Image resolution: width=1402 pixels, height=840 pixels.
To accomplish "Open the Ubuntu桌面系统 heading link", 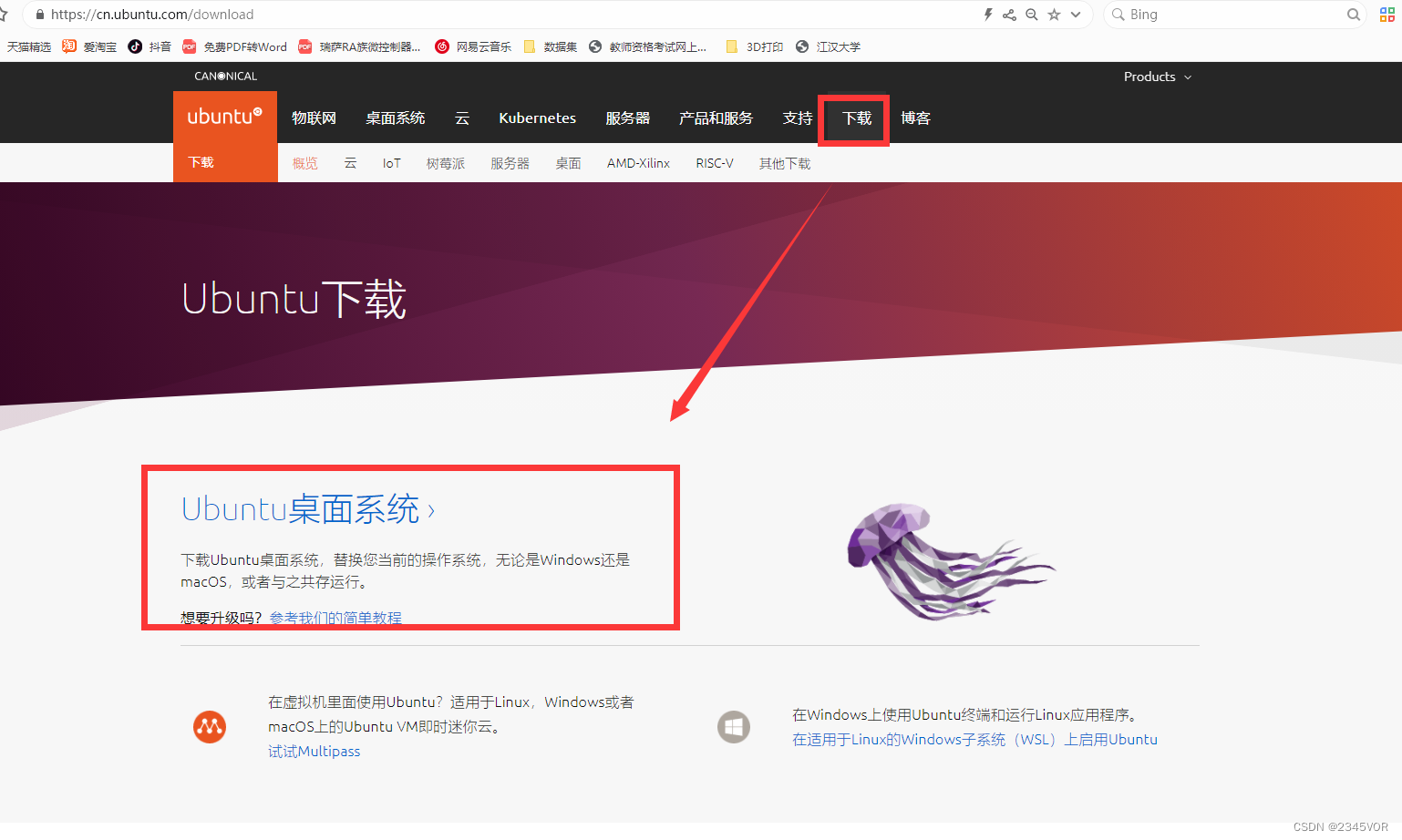I will tap(308, 508).
